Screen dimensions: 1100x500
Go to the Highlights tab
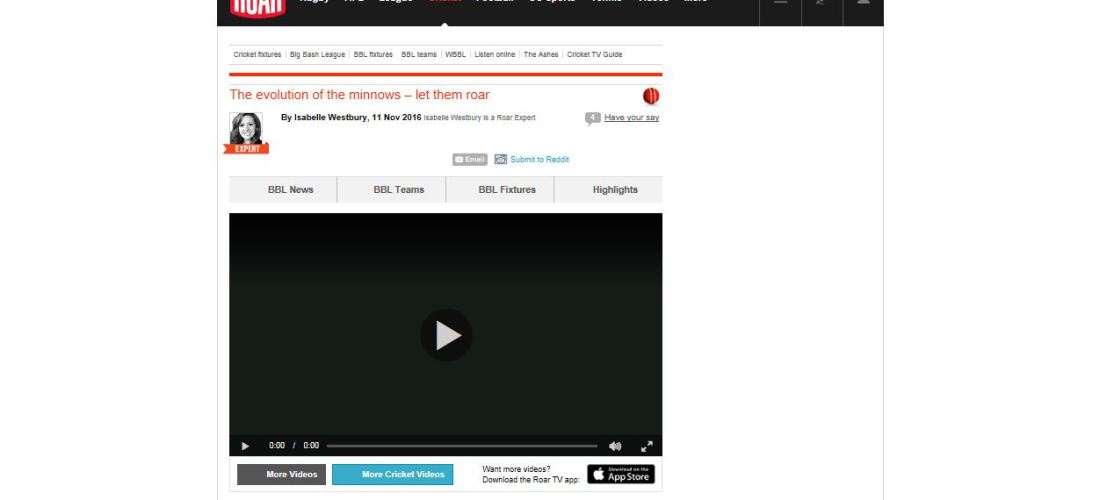coord(615,190)
